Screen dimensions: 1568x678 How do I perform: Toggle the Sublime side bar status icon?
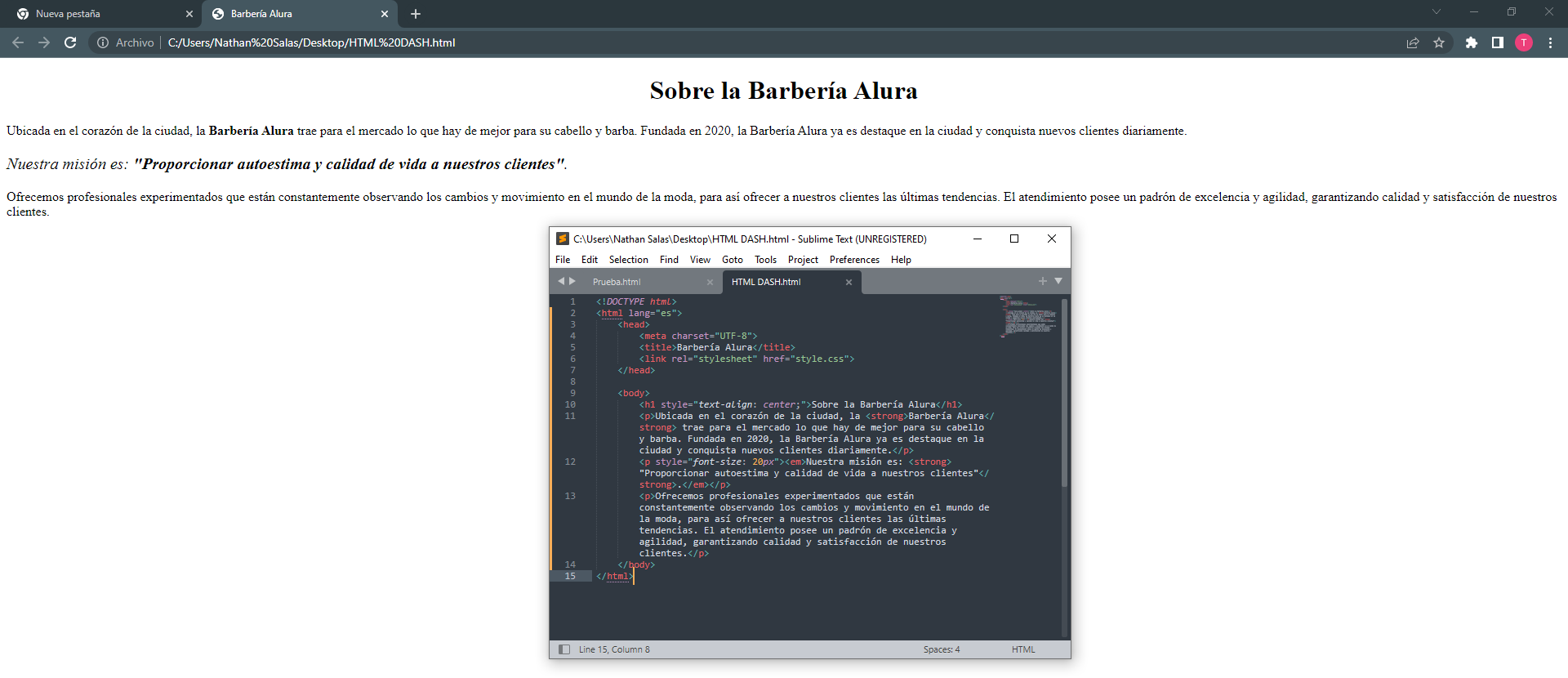563,649
